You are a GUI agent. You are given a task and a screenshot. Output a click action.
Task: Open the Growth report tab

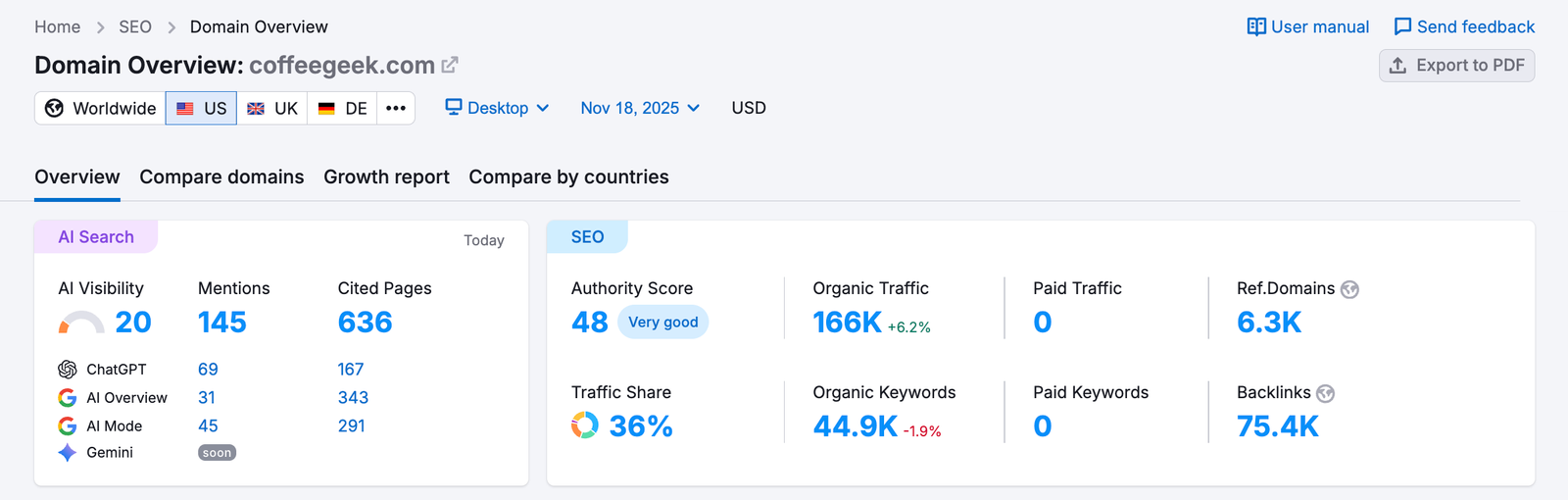pyautogui.click(x=386, y=177)
